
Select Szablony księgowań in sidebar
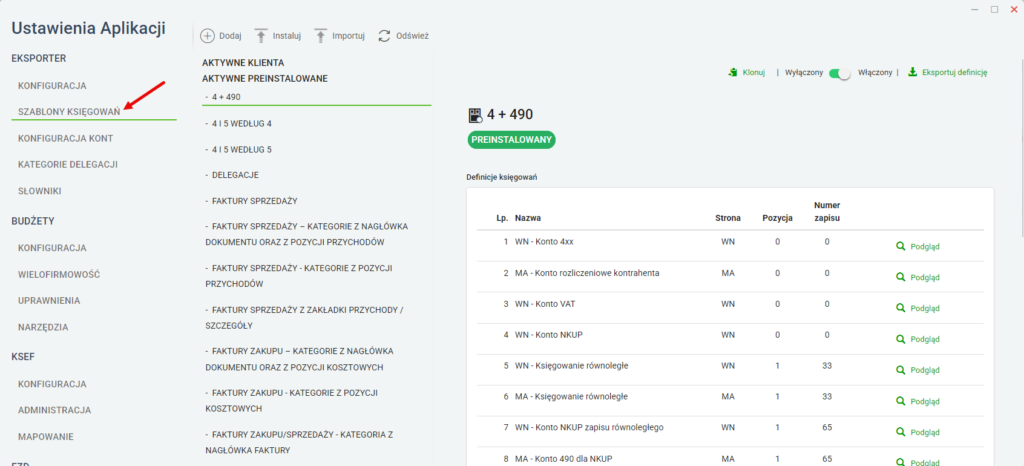coord(69,112)
